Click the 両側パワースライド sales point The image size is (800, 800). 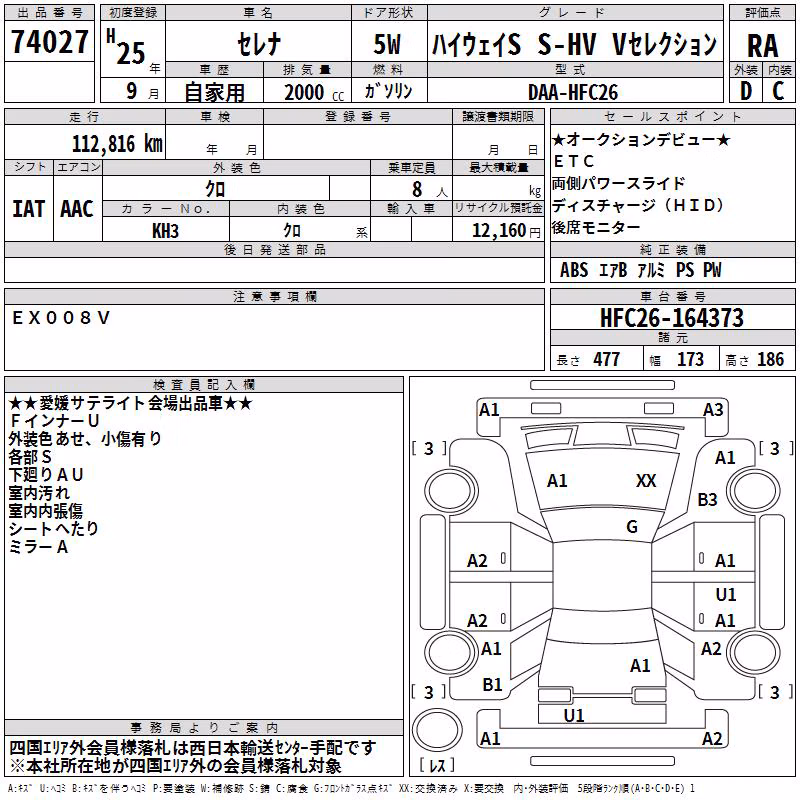point(618,183)
